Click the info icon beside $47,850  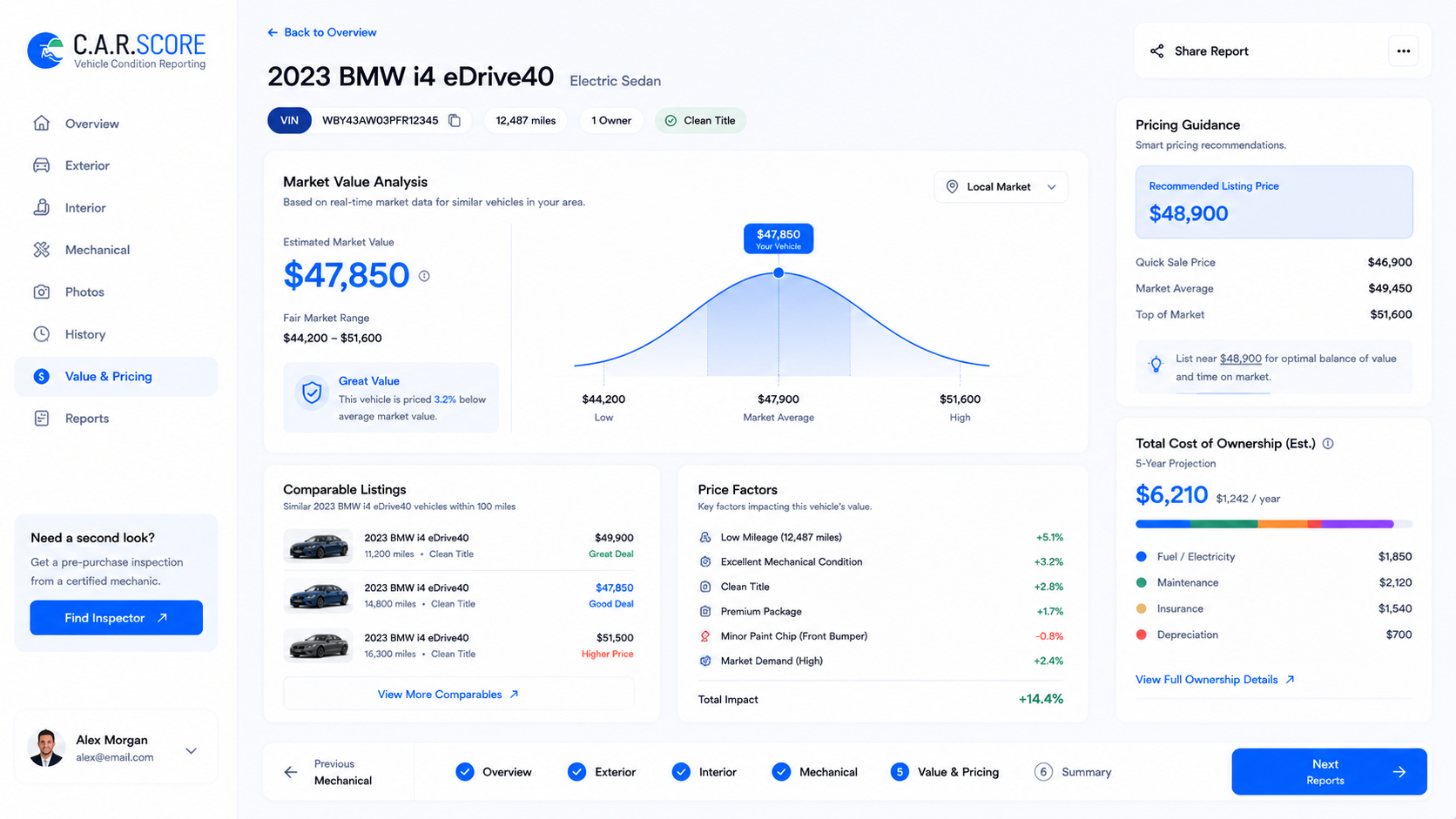(424, 276)
